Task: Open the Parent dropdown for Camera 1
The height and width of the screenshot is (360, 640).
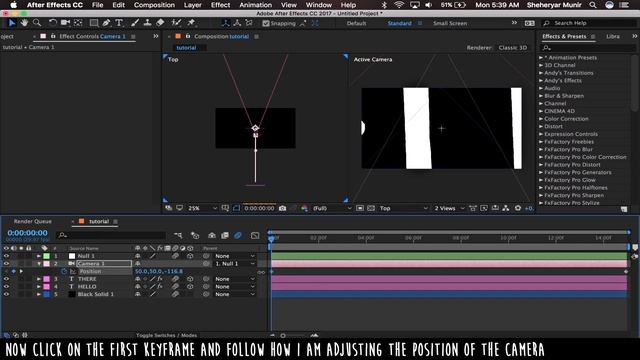Action: (235, 264)
